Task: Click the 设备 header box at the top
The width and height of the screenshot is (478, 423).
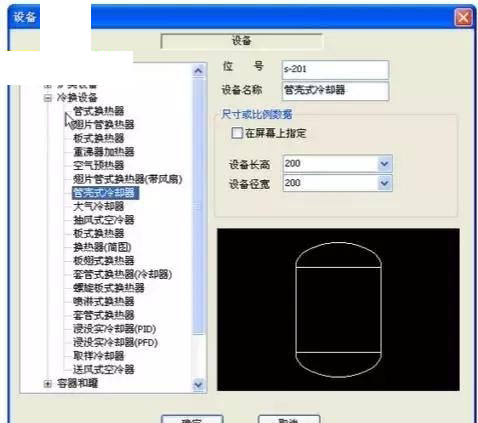Action: 242,41
